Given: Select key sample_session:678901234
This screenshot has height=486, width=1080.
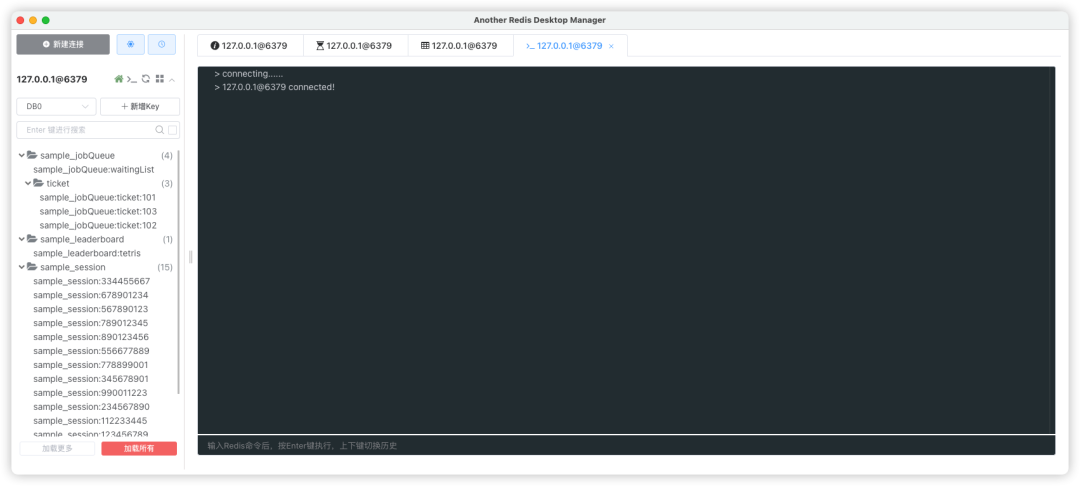Looking at the screenshot, I should tap(91, 295).
